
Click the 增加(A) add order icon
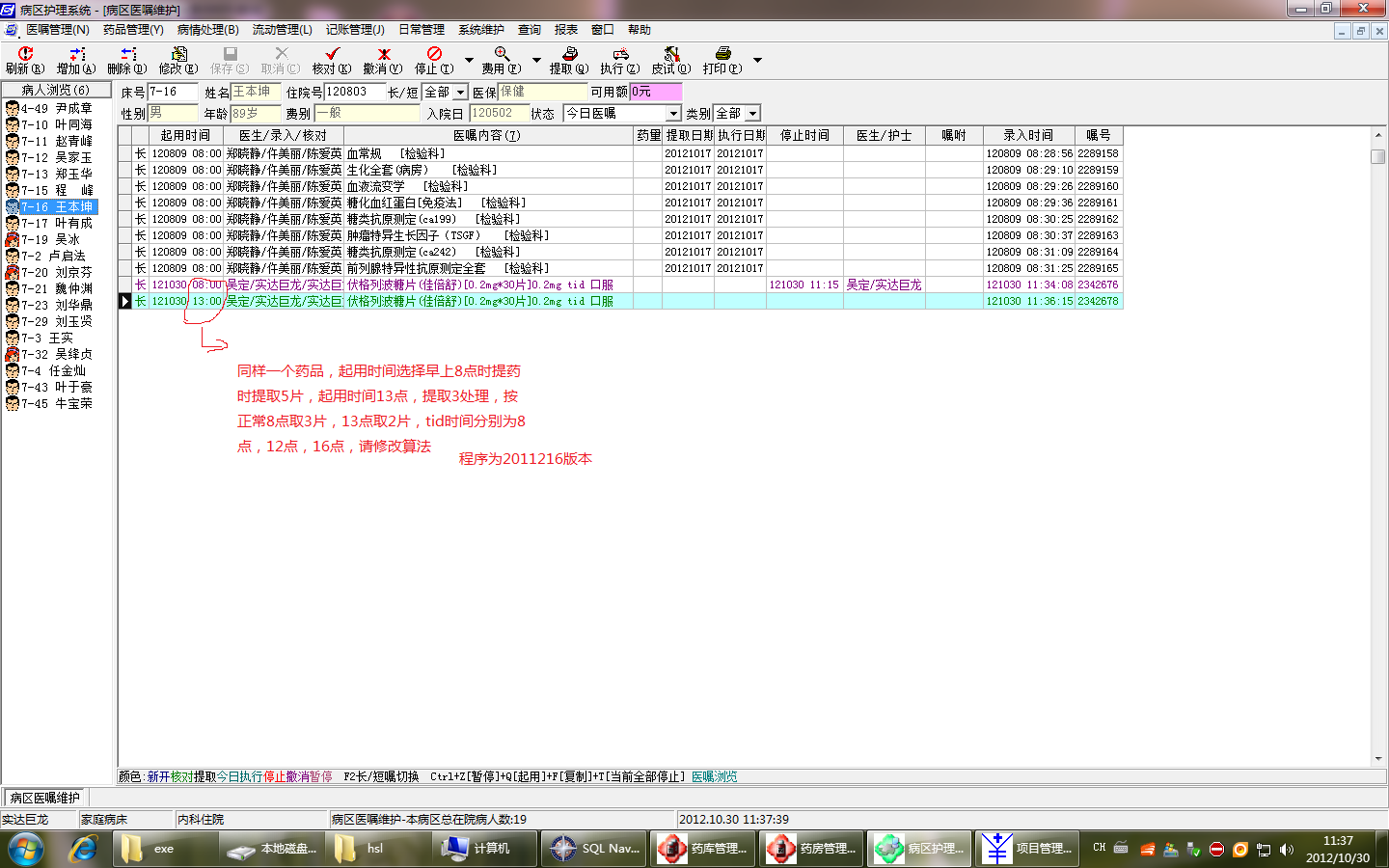tap(76, 60)
